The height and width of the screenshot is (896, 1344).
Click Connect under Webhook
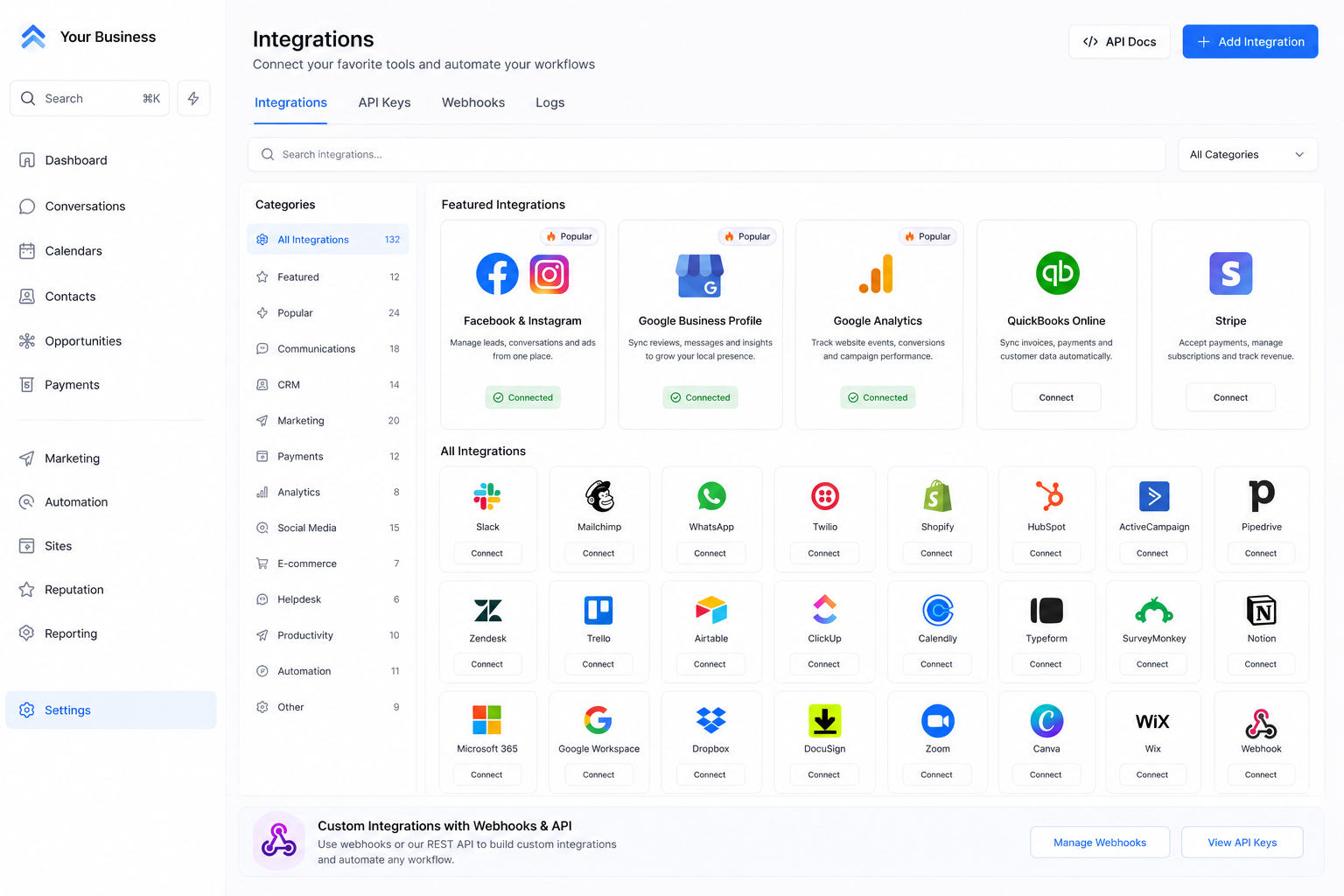pyautogui.click(x=1261, y=774)
